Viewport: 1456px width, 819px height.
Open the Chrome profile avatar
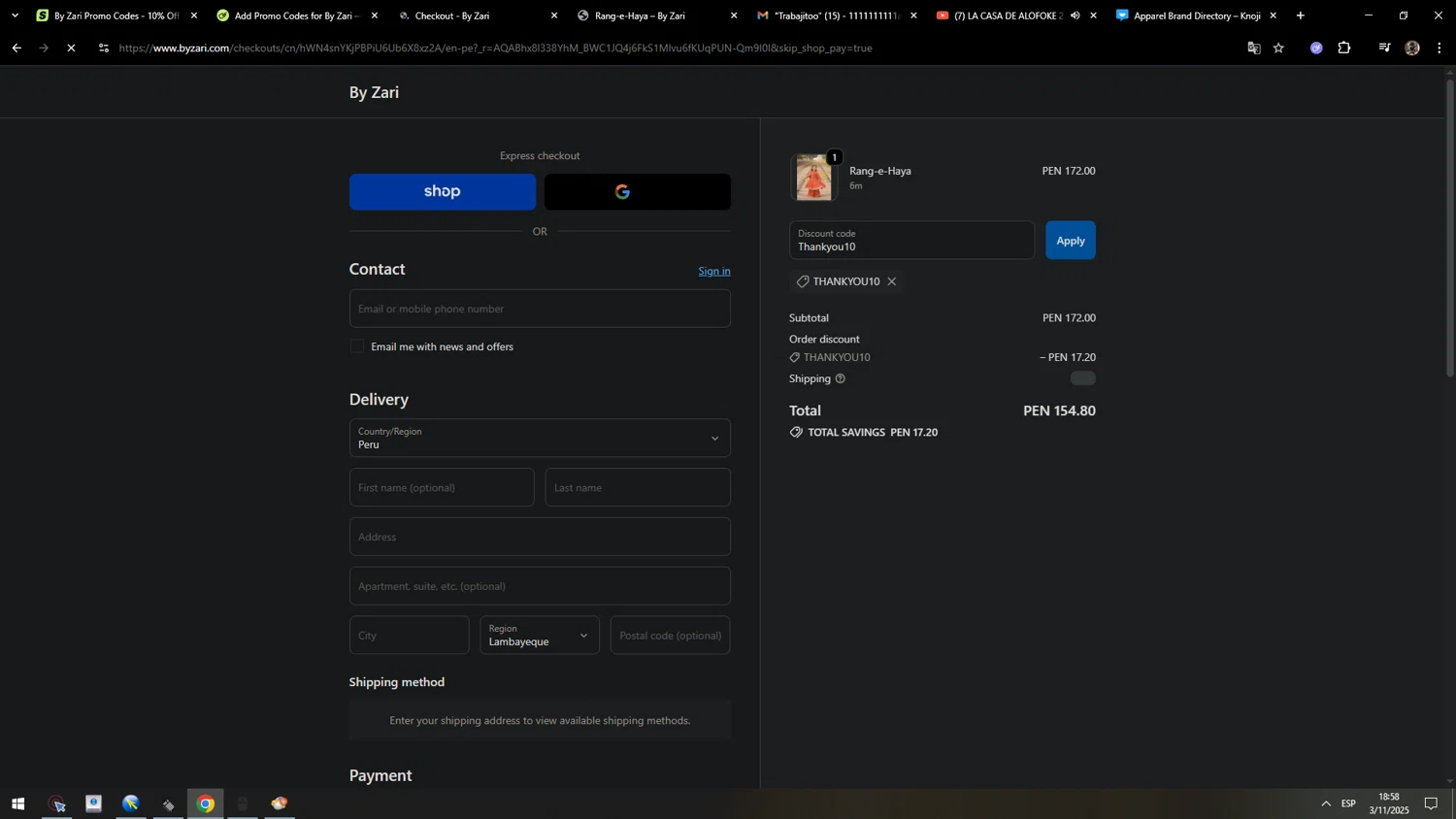pyautogui.click(x=1412, y=48)
